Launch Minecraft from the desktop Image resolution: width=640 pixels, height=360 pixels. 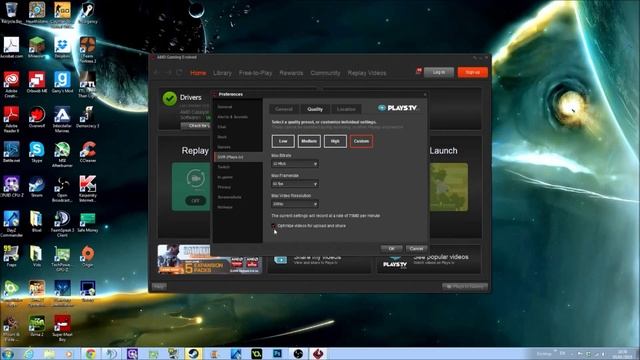tap(37, 47)
